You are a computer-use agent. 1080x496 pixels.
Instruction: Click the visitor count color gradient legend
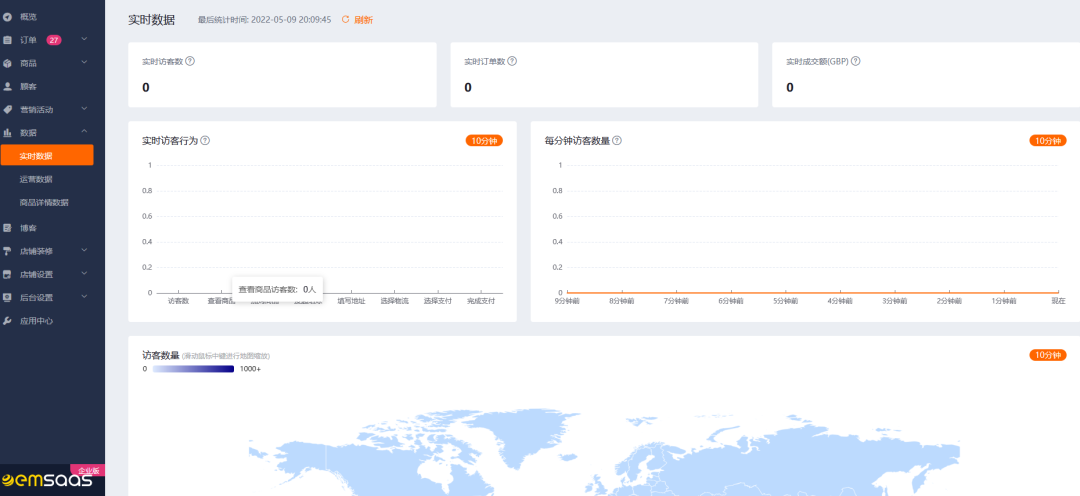pos(193,369)
